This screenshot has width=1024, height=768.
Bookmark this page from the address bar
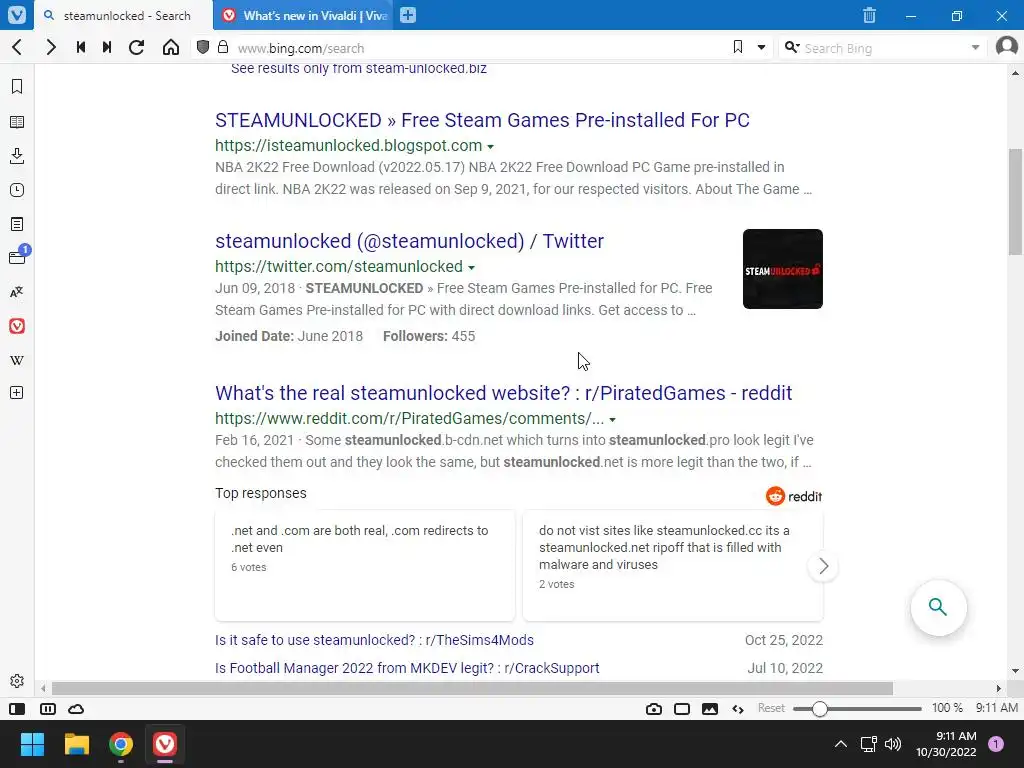coord(738,47)
